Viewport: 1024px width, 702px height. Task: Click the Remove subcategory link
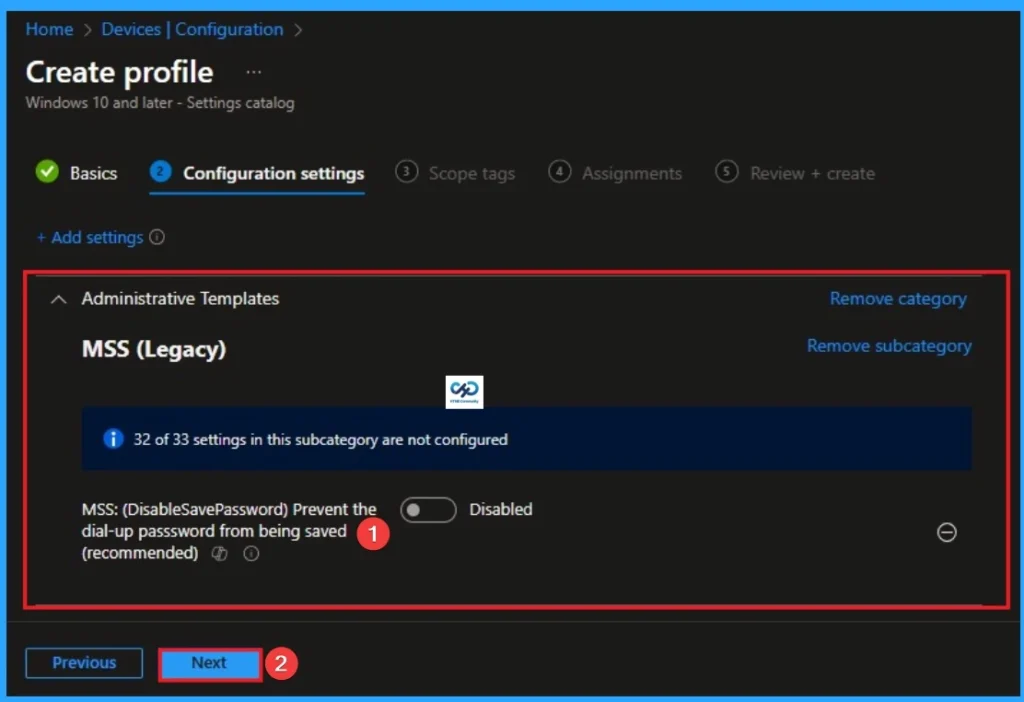point(888,345)
